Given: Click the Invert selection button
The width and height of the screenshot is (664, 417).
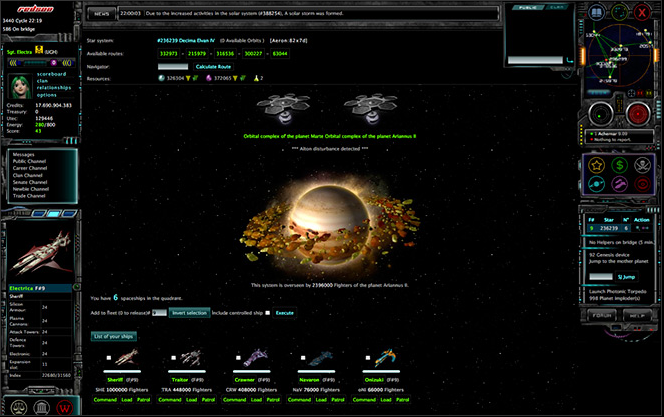Looking at the screenshot, I should coord(189,313).
